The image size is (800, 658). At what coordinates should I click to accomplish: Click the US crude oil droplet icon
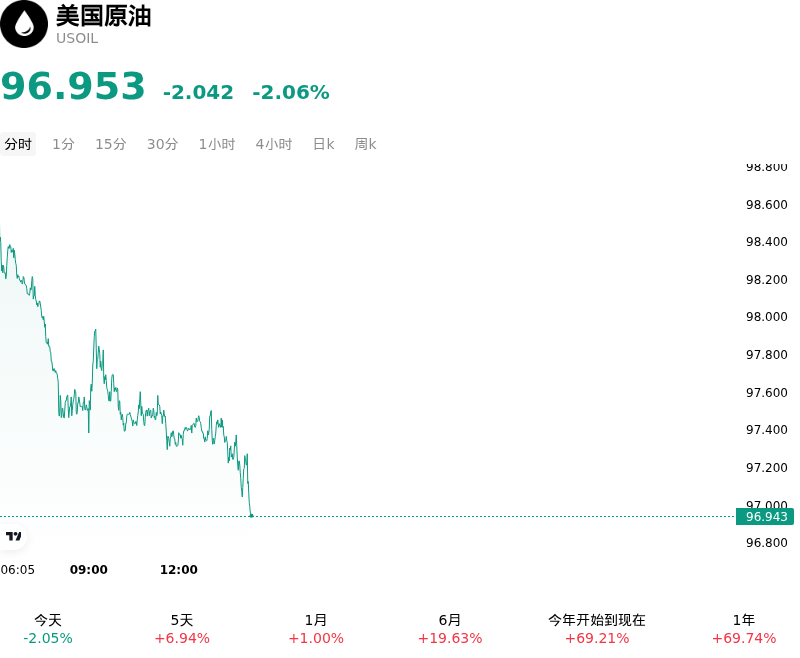tap(23, 24)
